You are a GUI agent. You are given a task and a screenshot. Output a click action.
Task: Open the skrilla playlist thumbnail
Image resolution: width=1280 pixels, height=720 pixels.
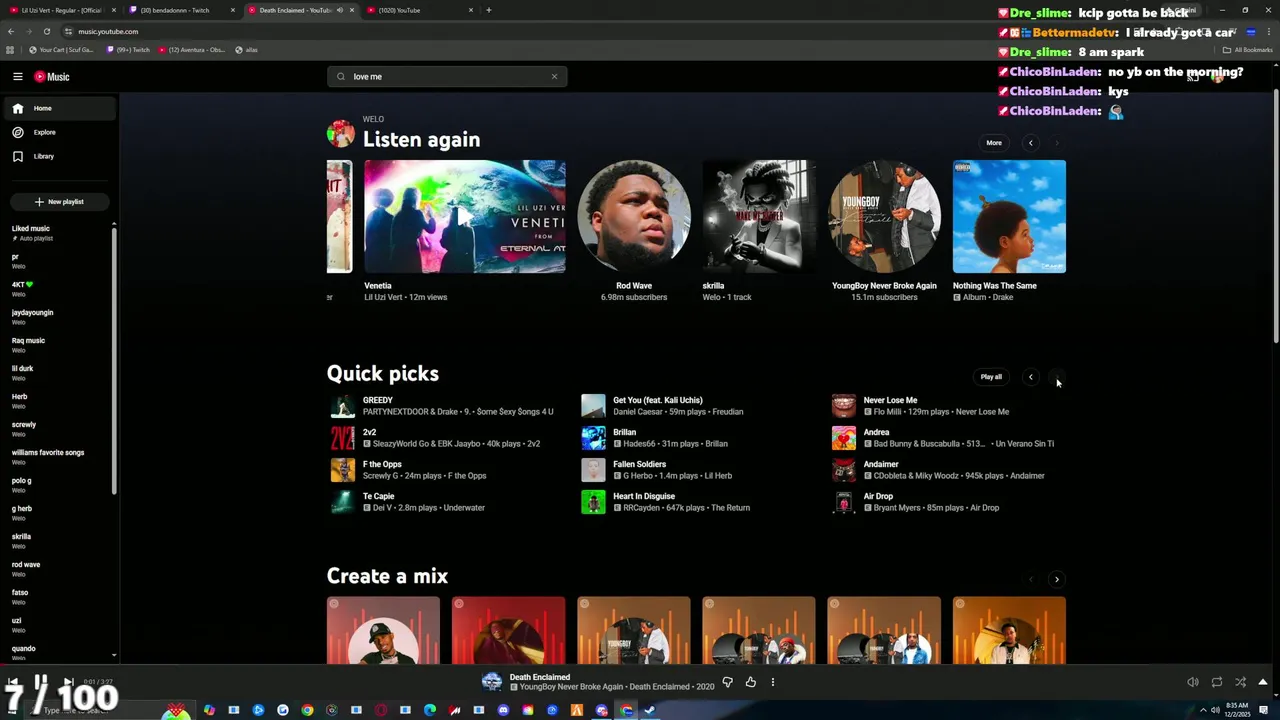759,216
